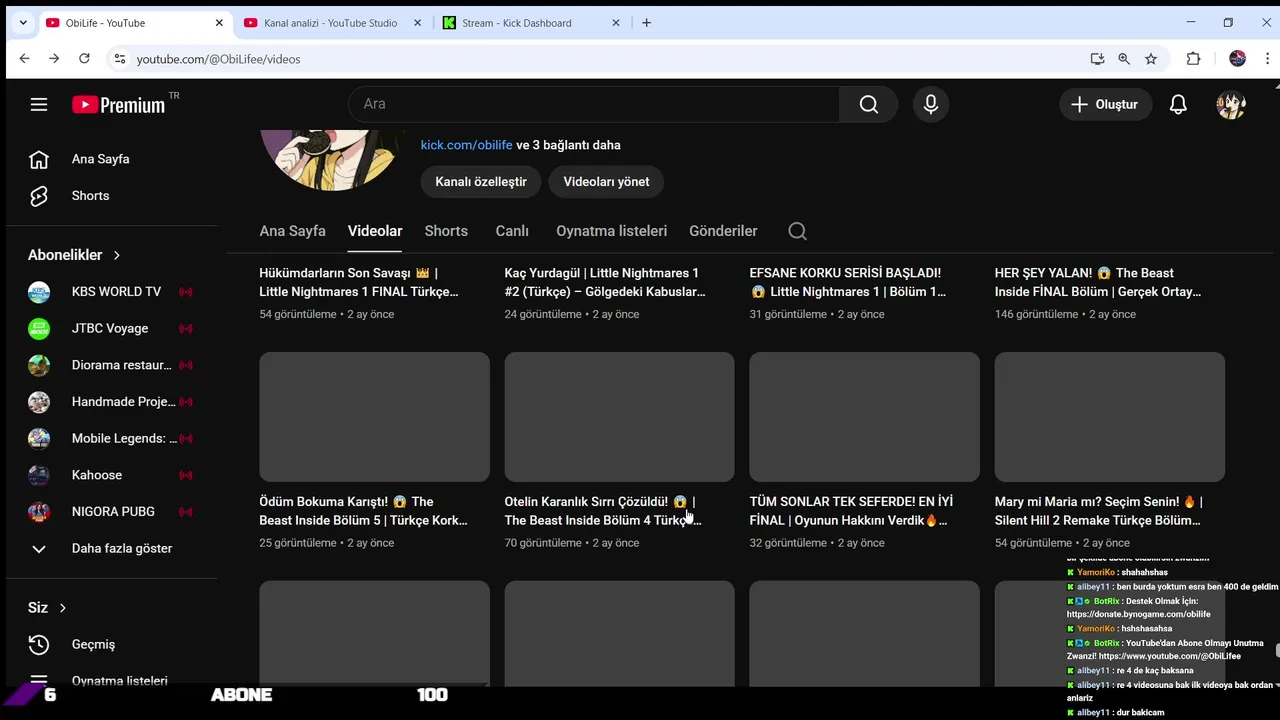The image size is (1280, 720).
Task: Open the tab search dropdown arrow
Action: 23,23
